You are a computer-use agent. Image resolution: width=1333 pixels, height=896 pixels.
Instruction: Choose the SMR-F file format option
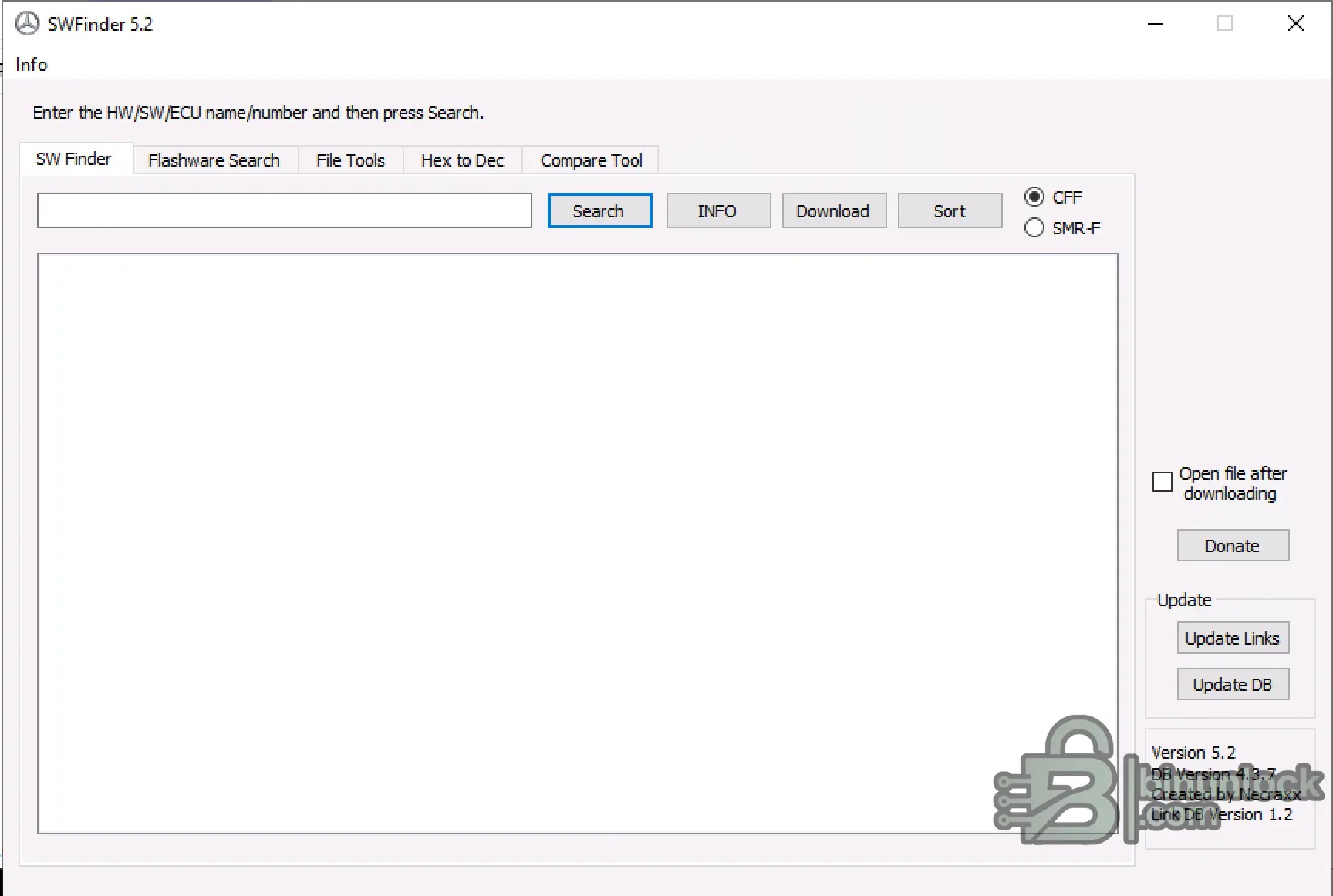[1034, 227]
